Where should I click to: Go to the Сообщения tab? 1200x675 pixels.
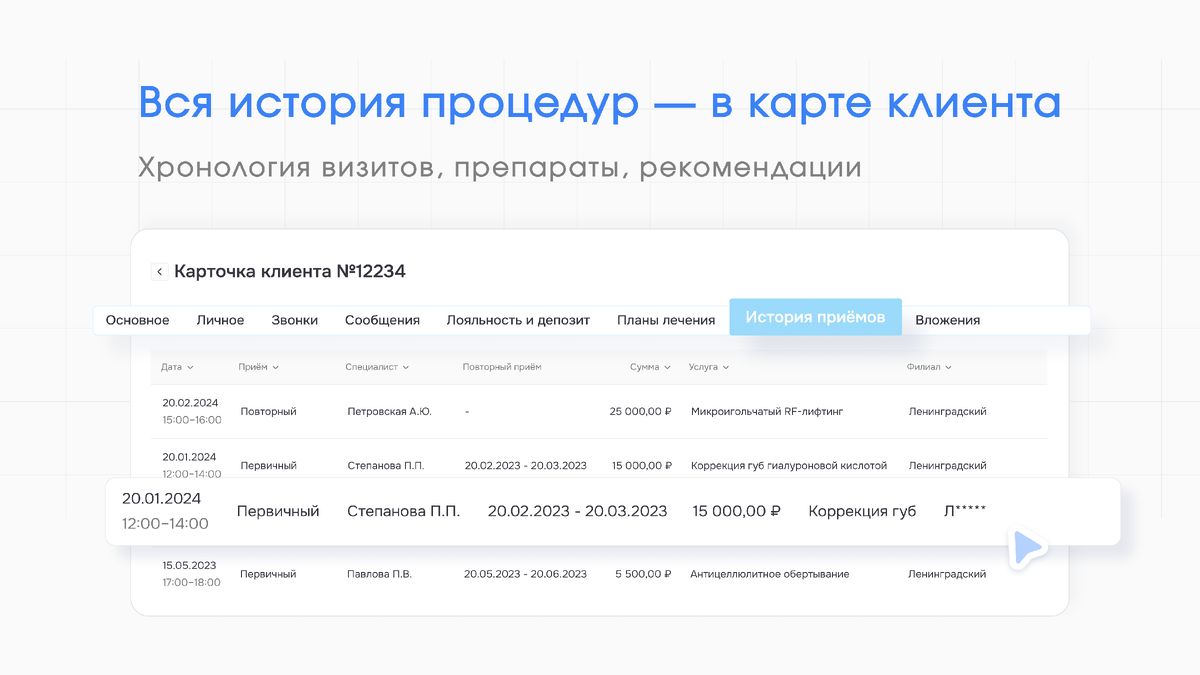(382, 320)
